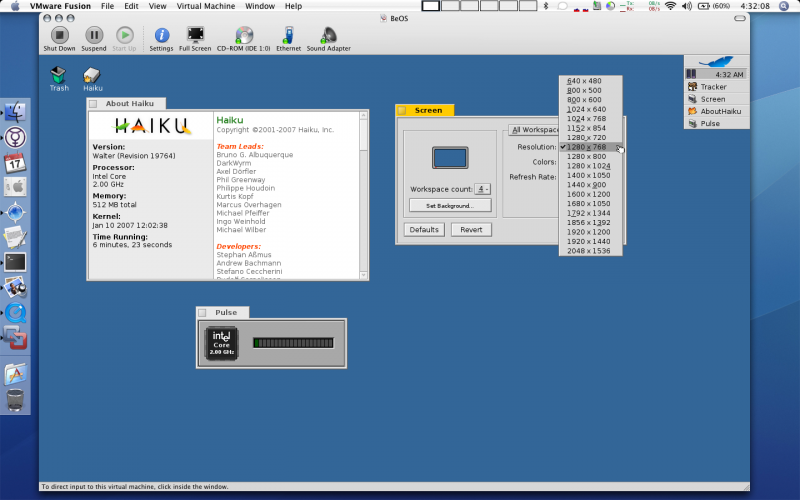This screenshot has height=500, width=800.
Task: Click the Screen window close box
Action: [x=402, y=110]
